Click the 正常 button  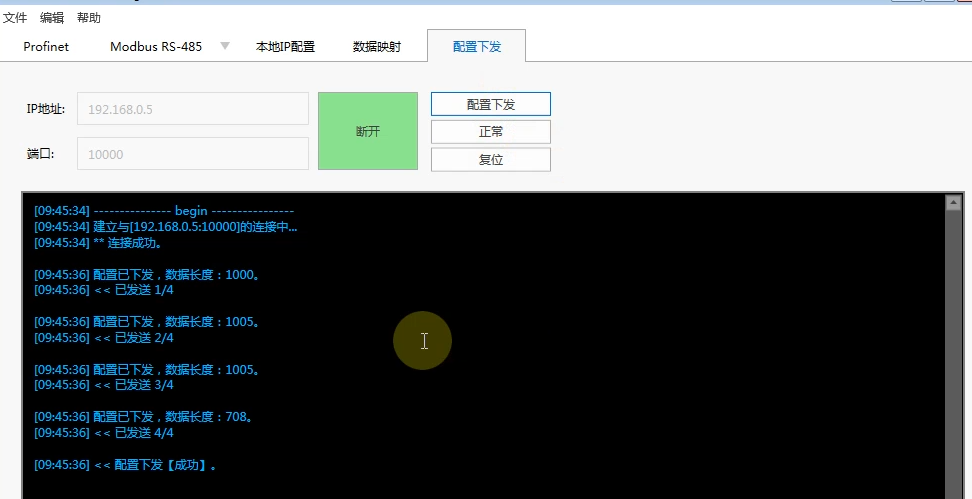[x=490, y=131]
